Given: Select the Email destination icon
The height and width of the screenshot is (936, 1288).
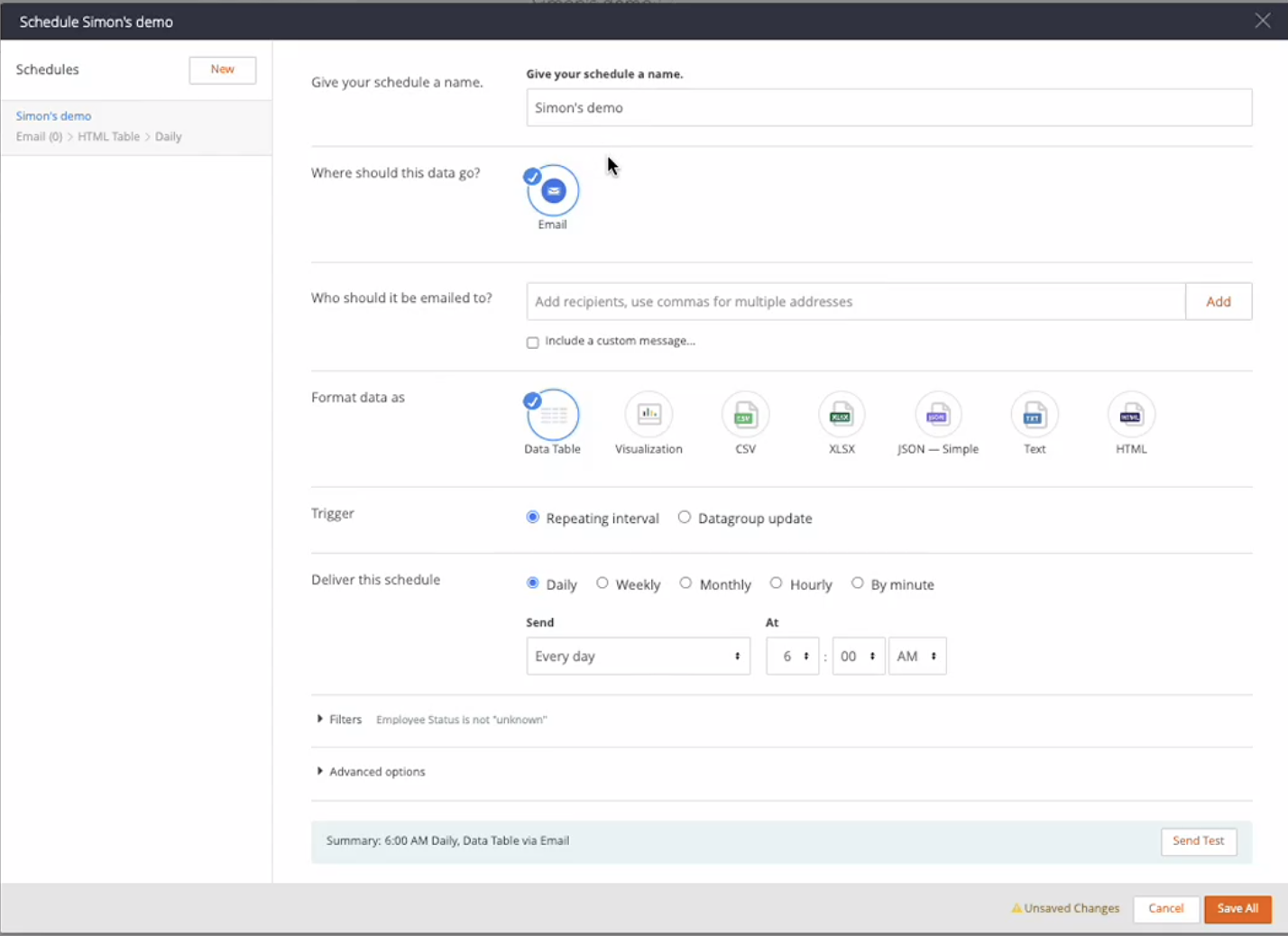Looking at the screenshot, I should (553, 191).
